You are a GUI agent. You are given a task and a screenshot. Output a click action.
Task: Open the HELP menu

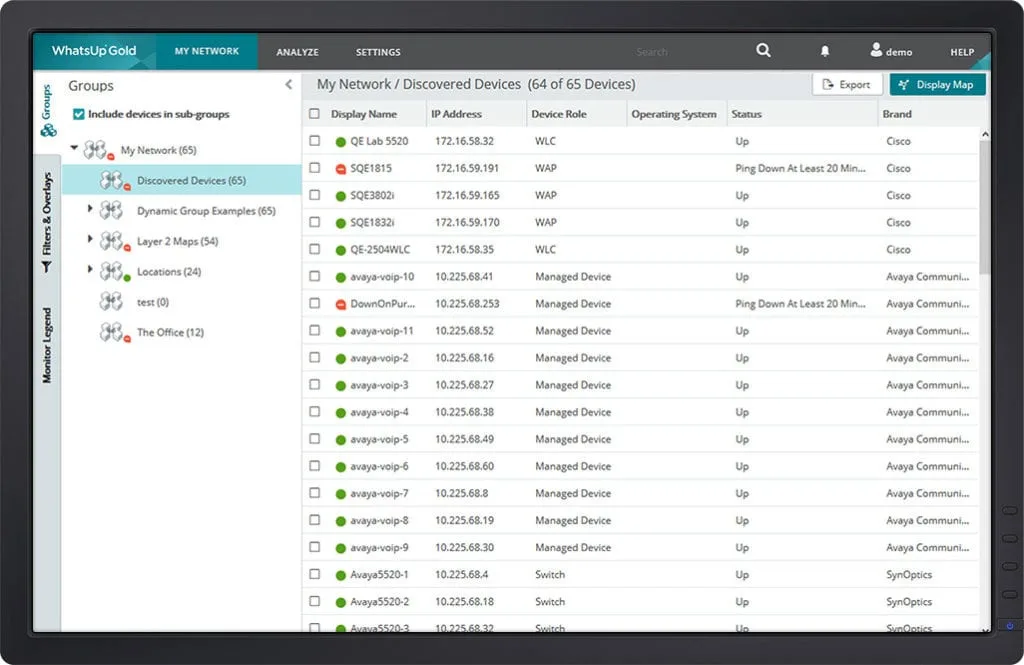click(x=962, y=52)
